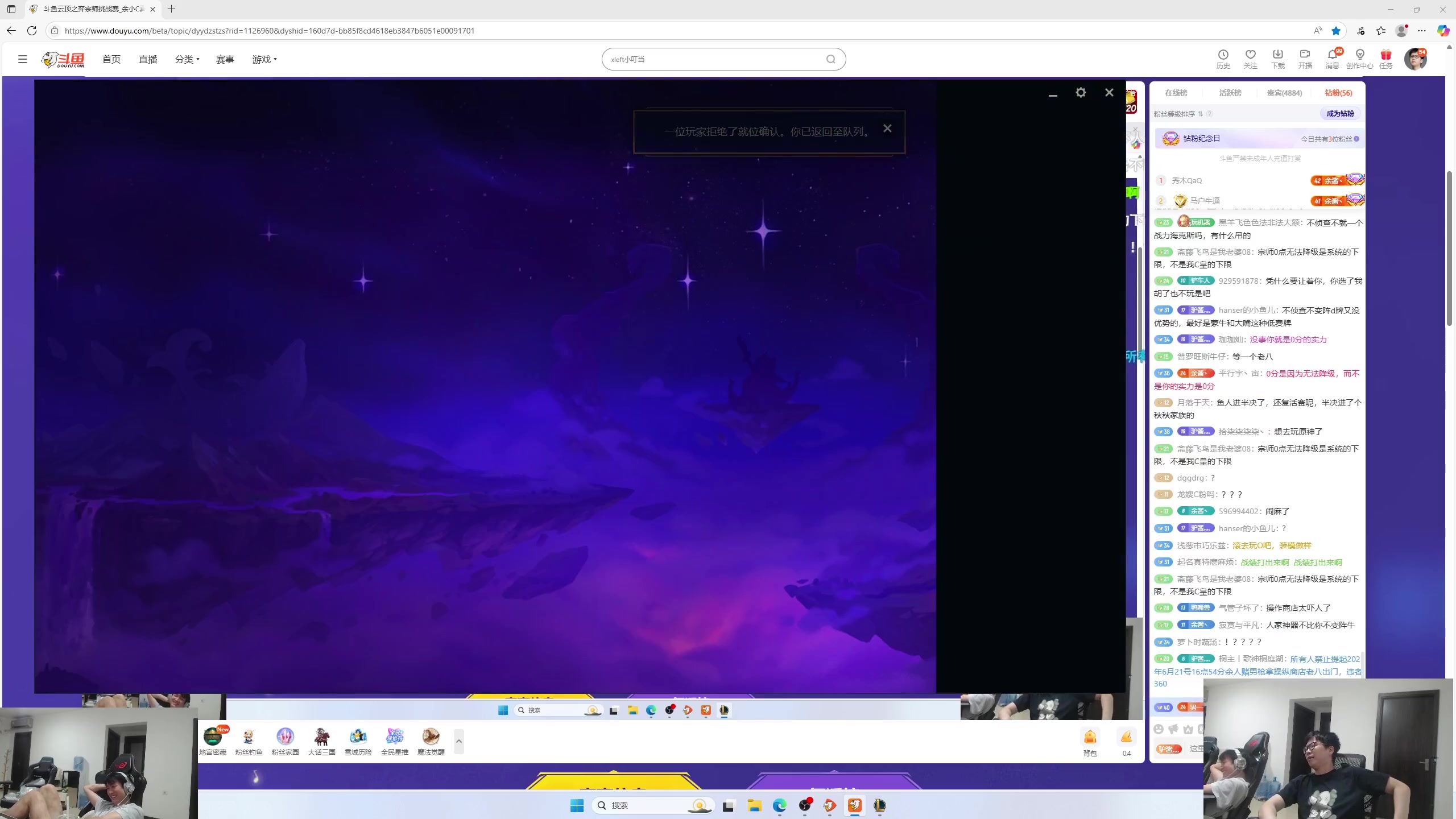The width and height of the screenshot is (1456, 819).
Task: Open browser favorites list icon
Action: (1381, 31)
